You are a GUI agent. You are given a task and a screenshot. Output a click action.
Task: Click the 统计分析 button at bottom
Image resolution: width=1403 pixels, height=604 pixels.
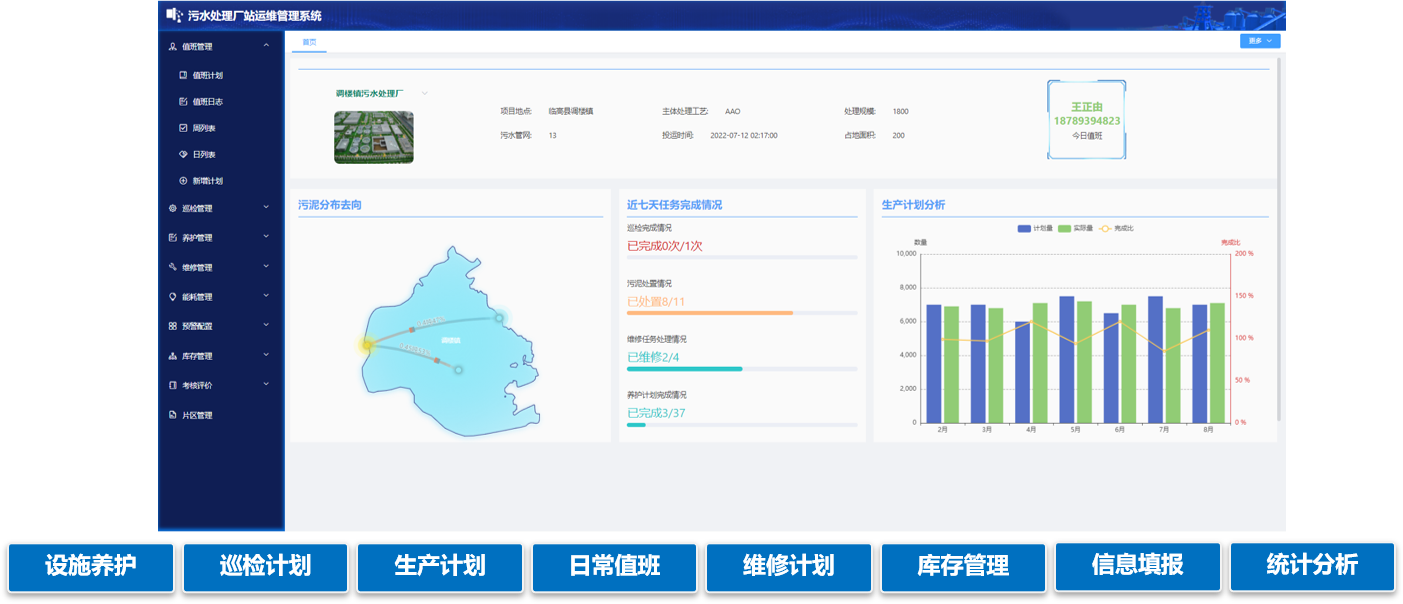click(1311, 566)
